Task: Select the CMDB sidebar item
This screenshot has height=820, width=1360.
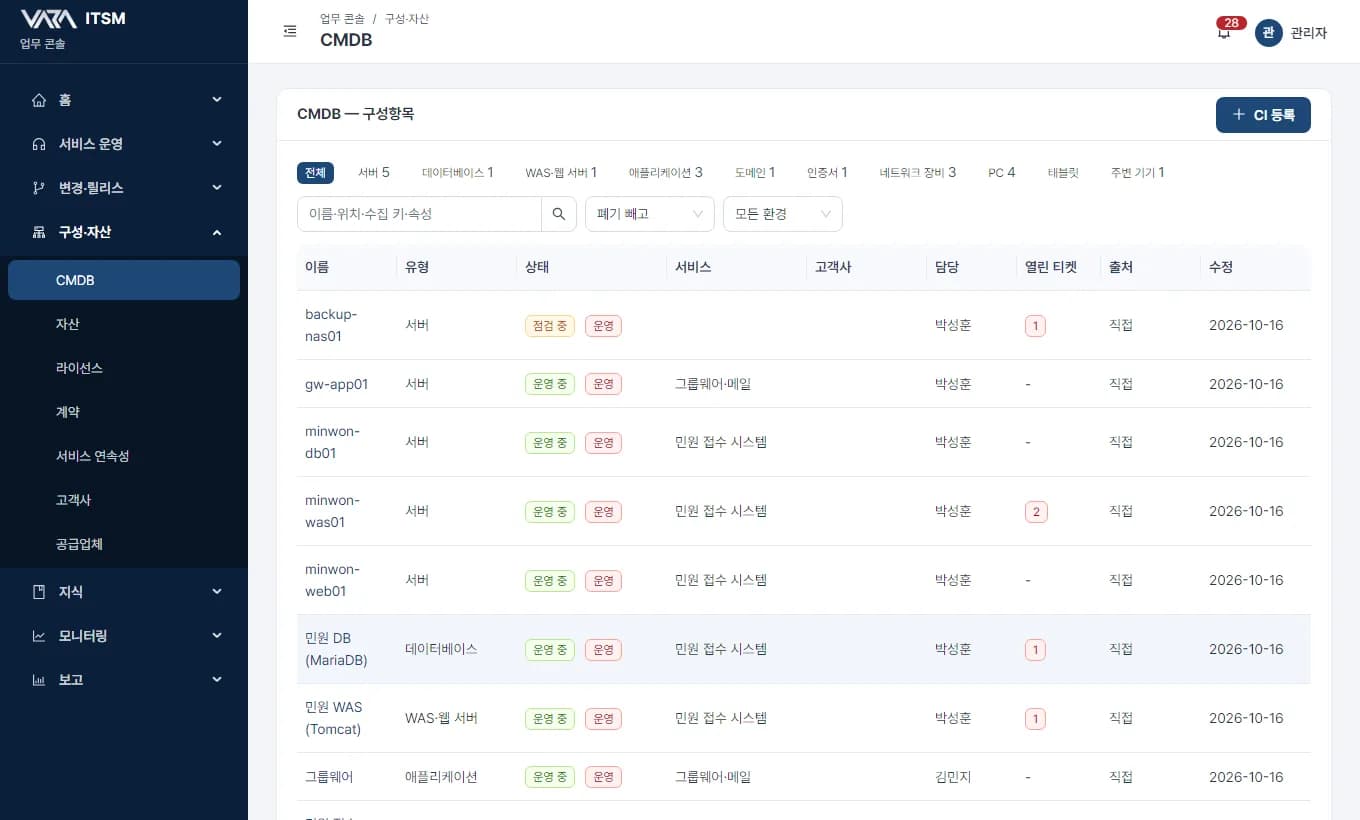Action: 124,280
